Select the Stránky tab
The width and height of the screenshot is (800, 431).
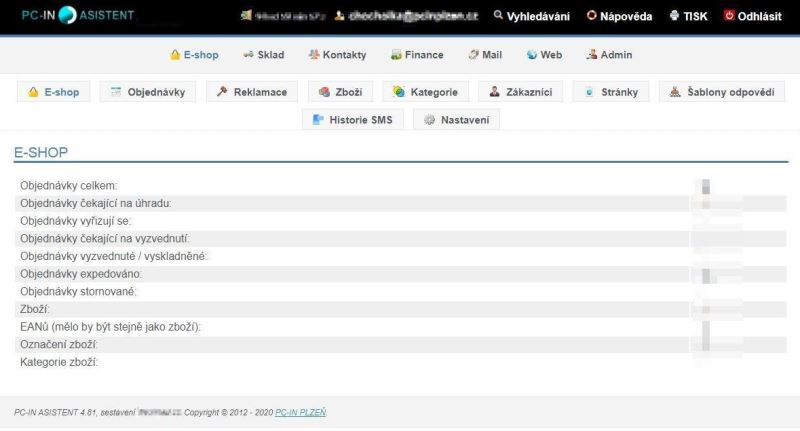click(x=612, y=92)
